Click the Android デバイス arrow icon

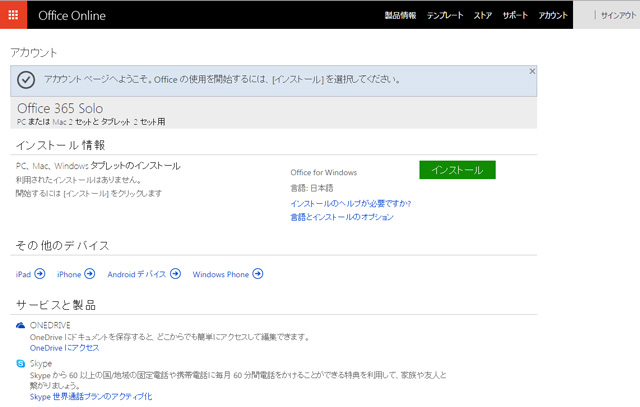coord(176,274)
